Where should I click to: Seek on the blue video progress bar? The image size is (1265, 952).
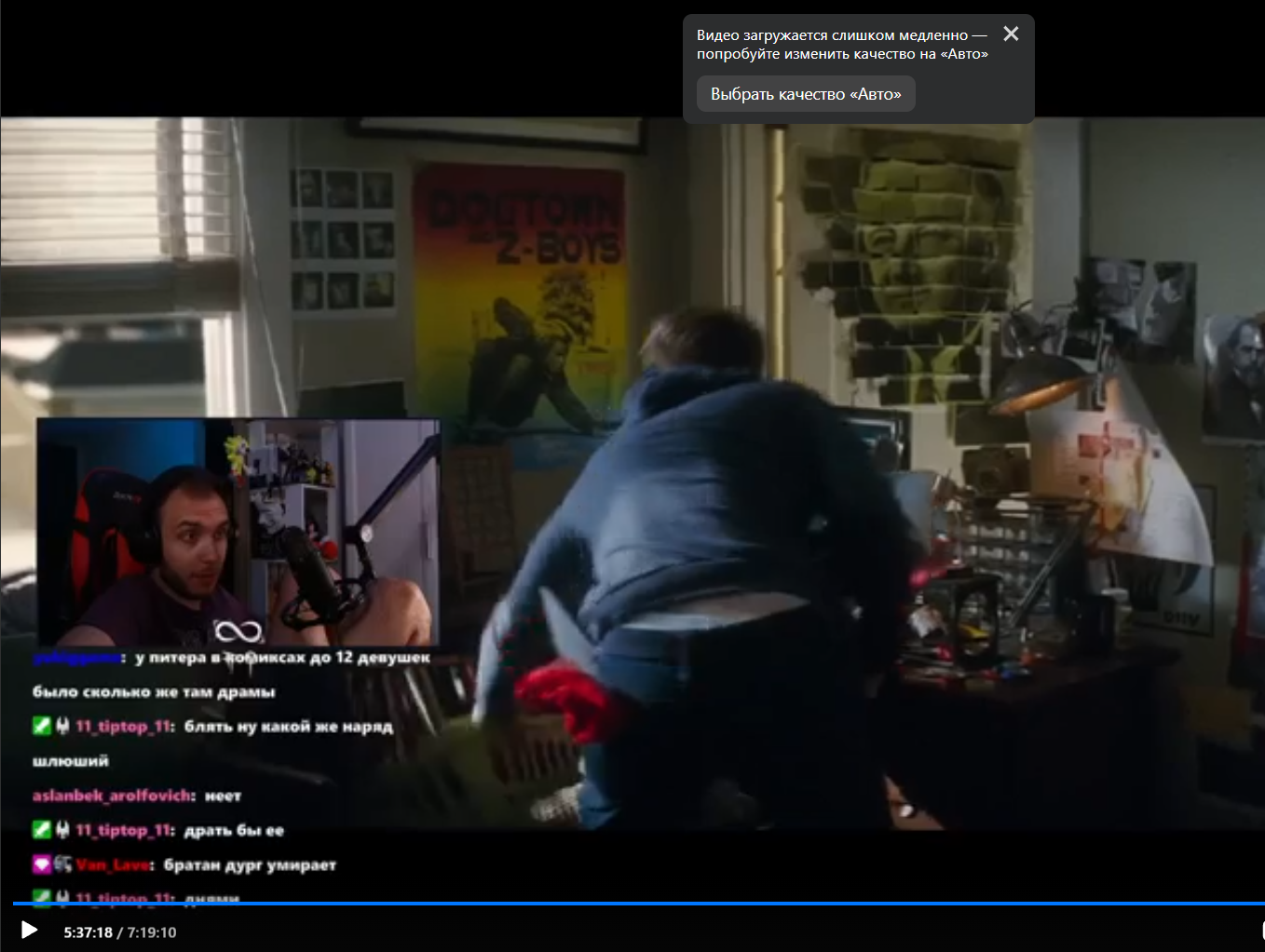638,904
